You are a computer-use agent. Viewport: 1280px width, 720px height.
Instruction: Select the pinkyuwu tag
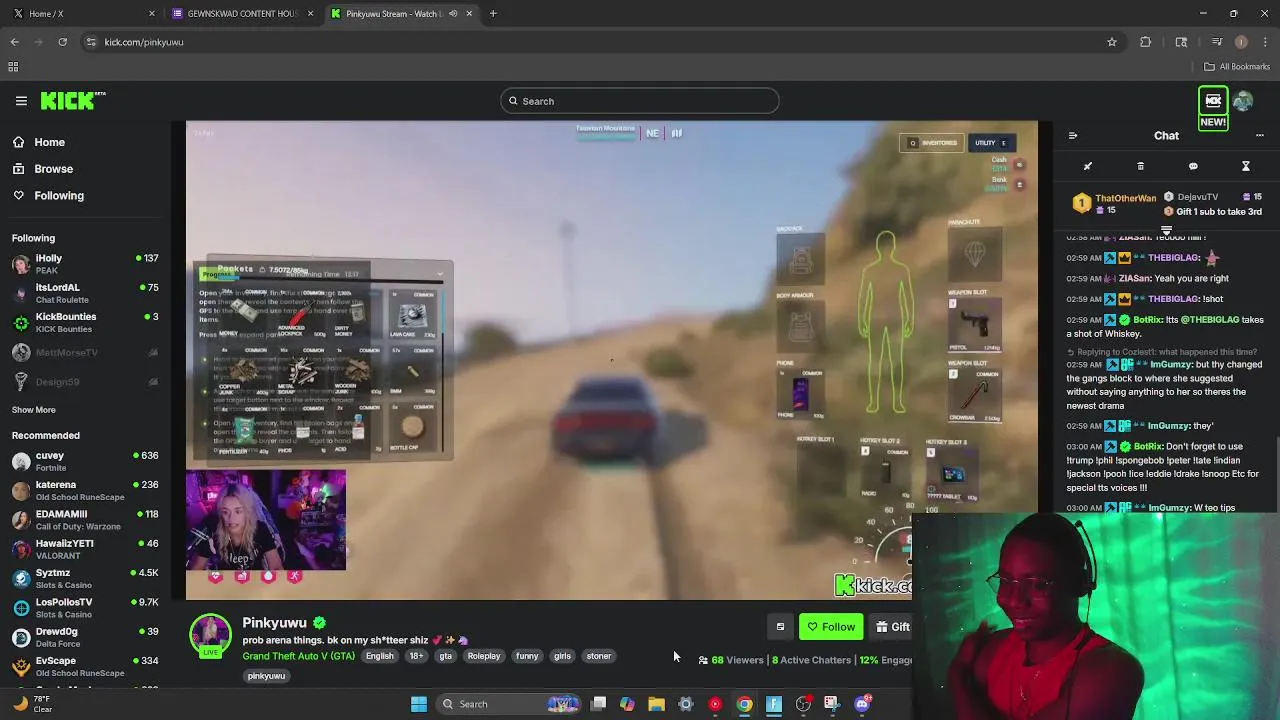tap(266, 676)
